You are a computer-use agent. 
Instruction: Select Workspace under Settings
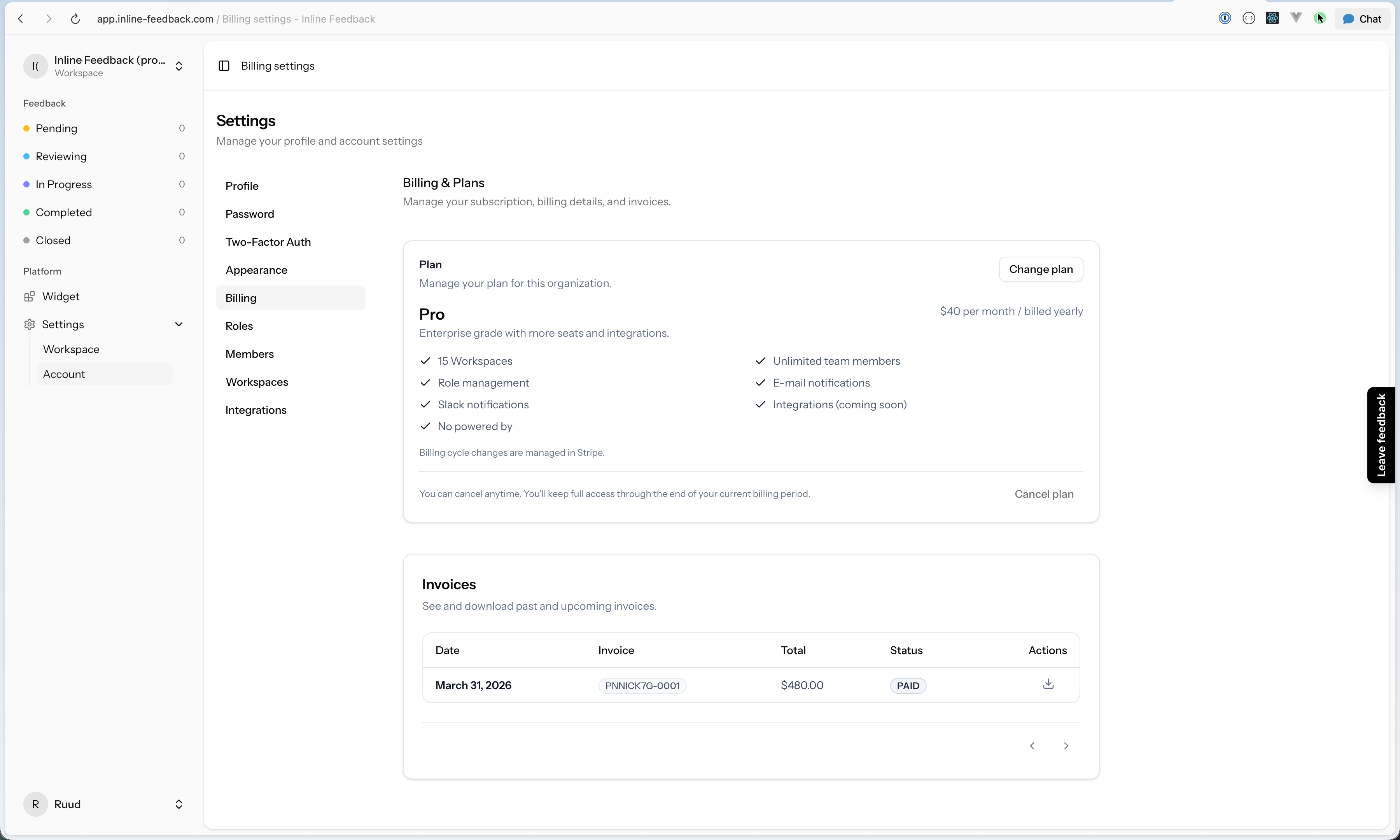pos(104,349)
